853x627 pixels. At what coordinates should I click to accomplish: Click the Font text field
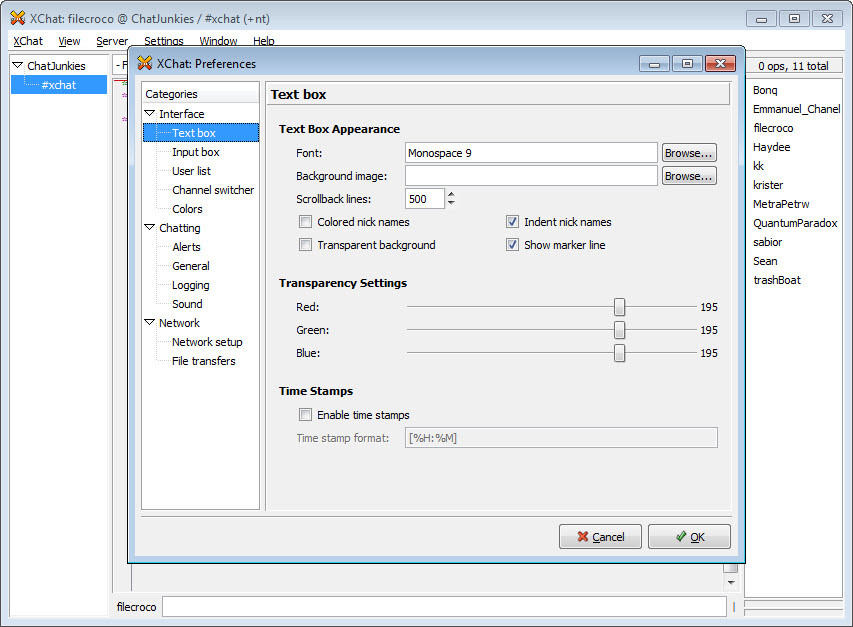[x=531, y=153]
